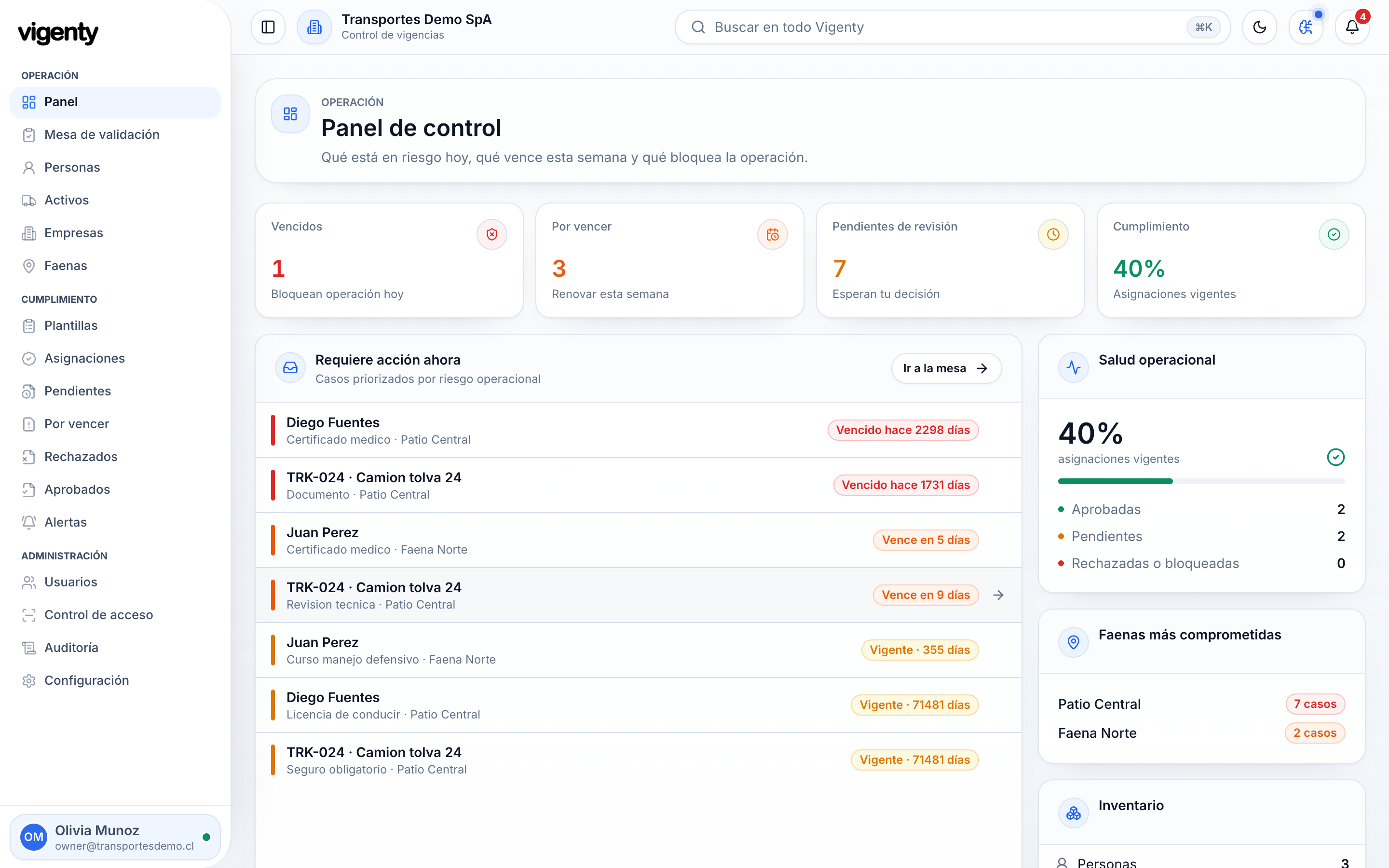
Task: Click the Vigente · 355 días badge
Action: tap(920, 651)
